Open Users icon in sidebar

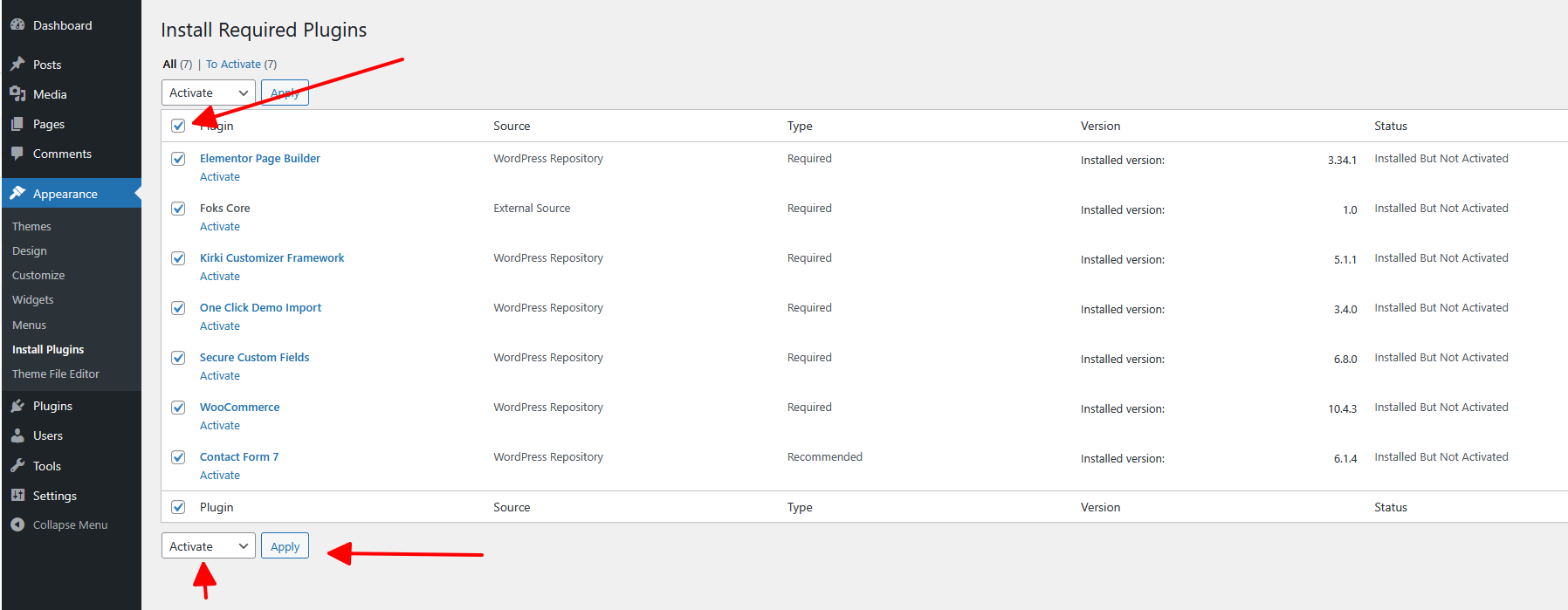point(17,435)
